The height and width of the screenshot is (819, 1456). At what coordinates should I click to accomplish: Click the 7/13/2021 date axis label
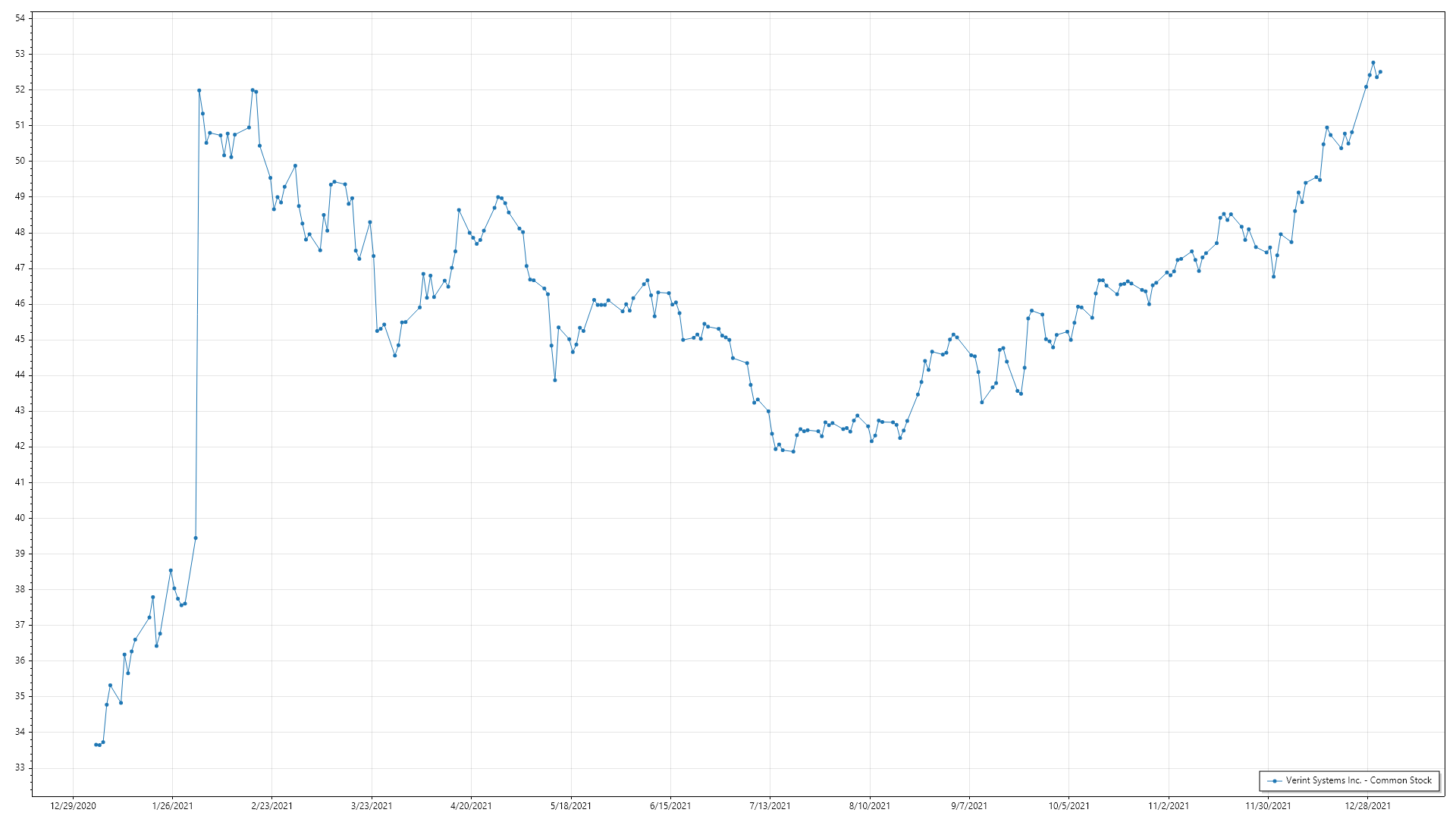(x=770, y=805)
